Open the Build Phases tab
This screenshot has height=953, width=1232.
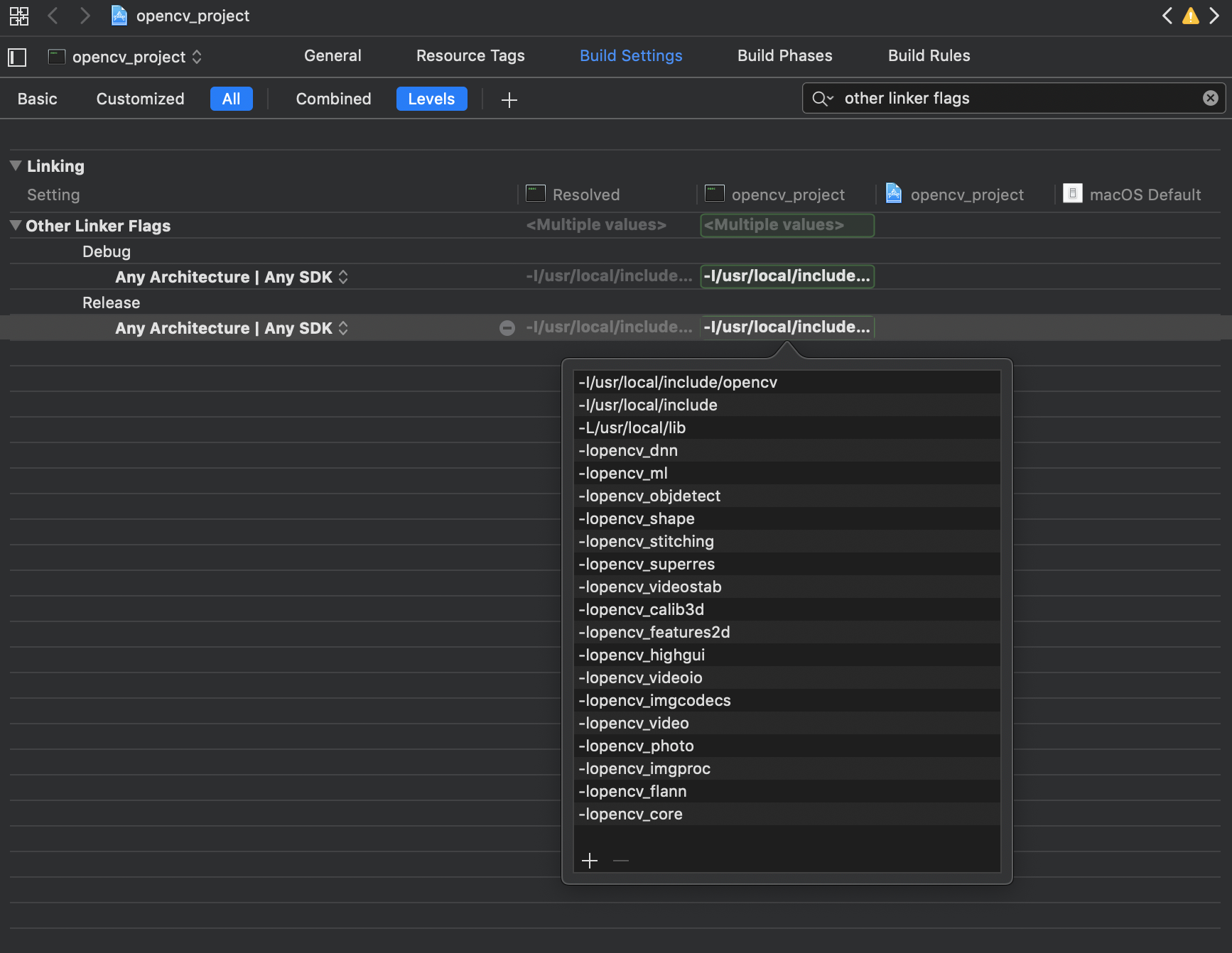784,55
